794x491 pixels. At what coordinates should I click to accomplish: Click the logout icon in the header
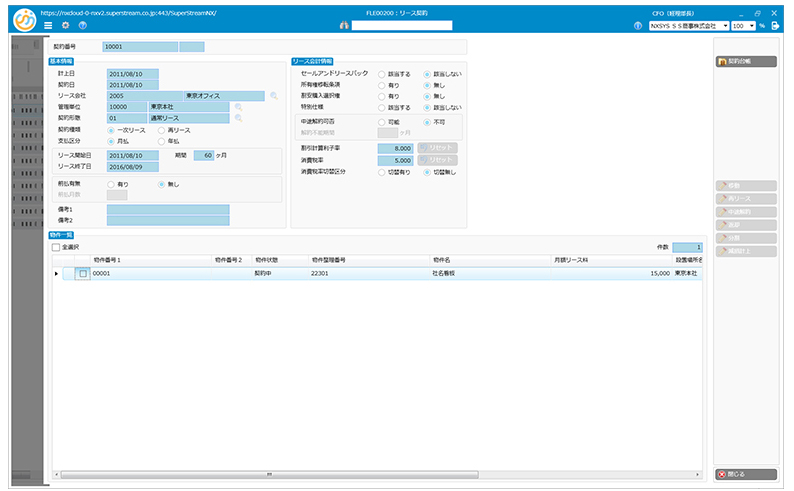(x=775, y=26)
